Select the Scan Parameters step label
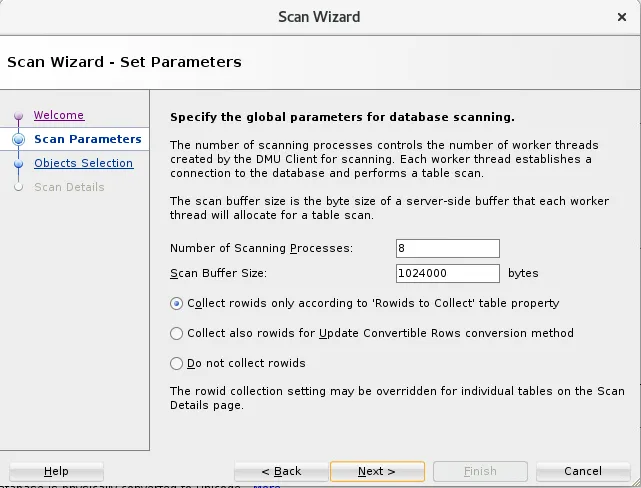Screen dimensions: 641x488 pos(88,140)
